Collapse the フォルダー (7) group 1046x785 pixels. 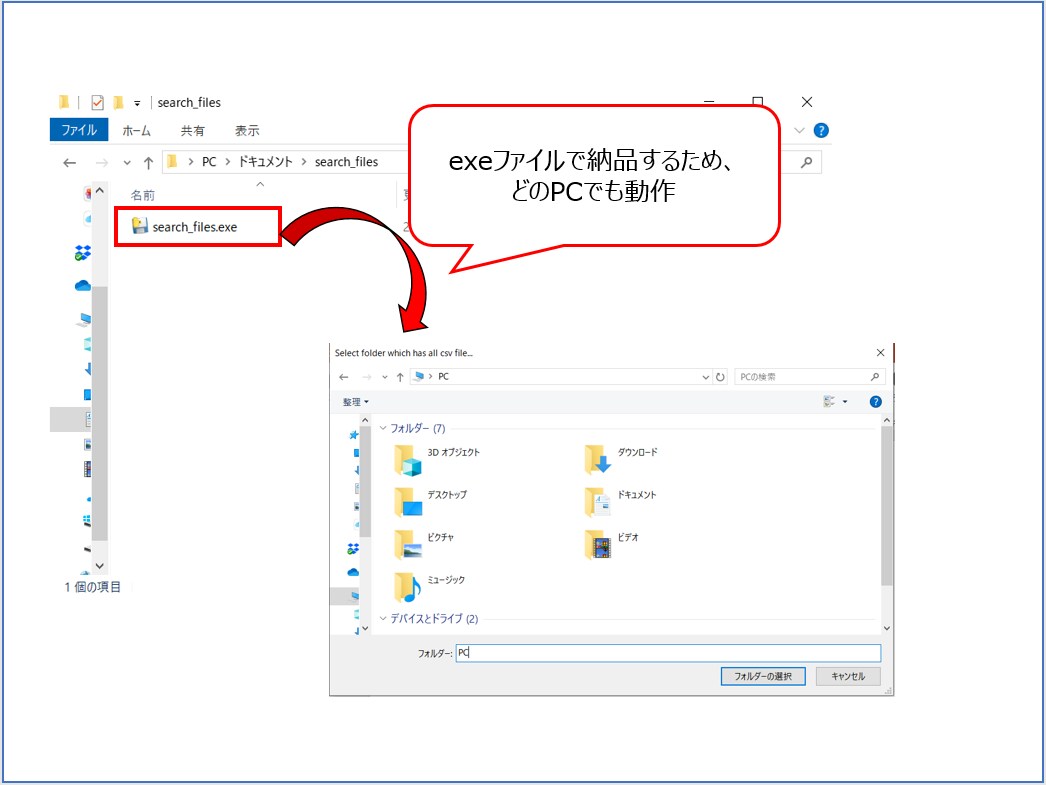point(383,428)
